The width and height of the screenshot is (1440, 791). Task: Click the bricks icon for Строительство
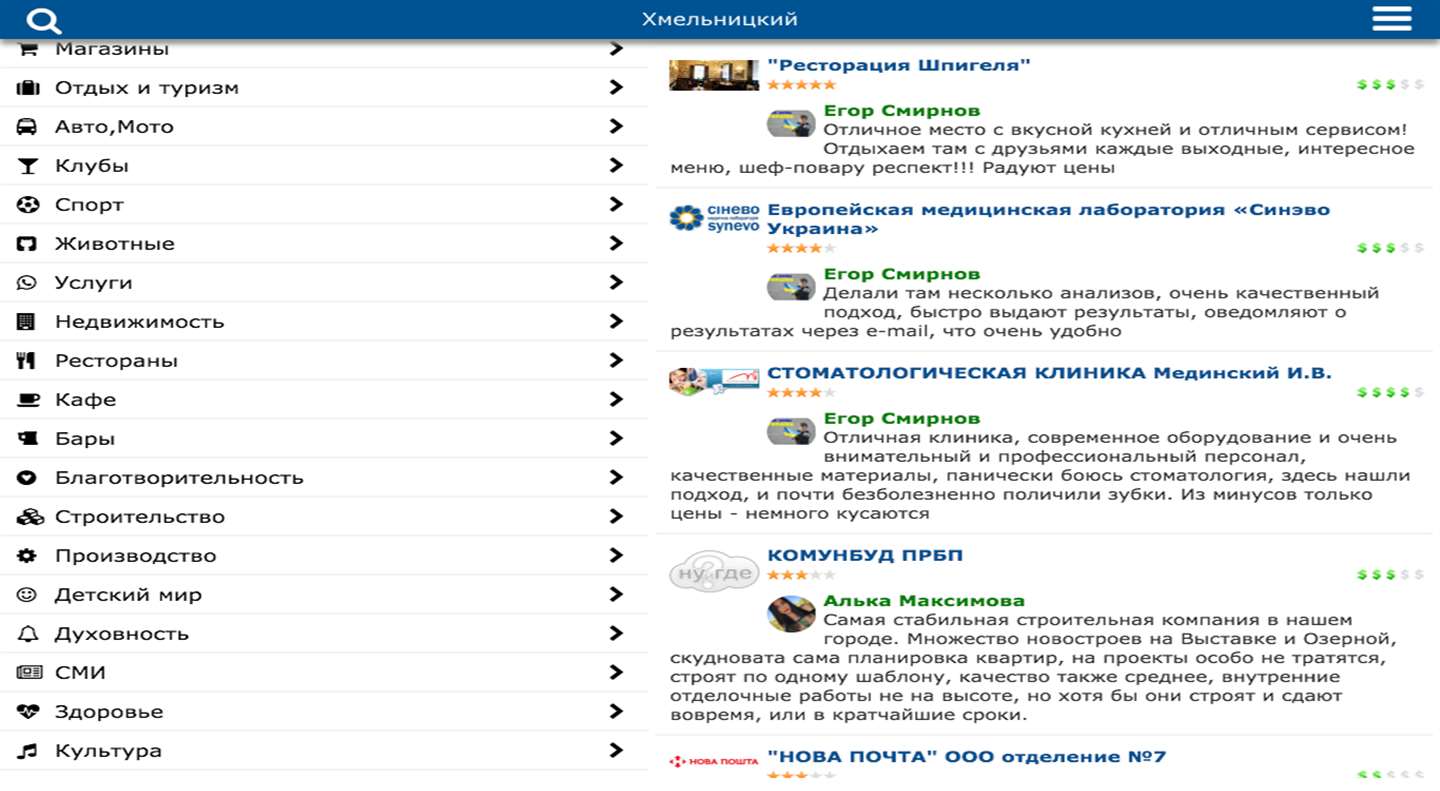(30, 517)
